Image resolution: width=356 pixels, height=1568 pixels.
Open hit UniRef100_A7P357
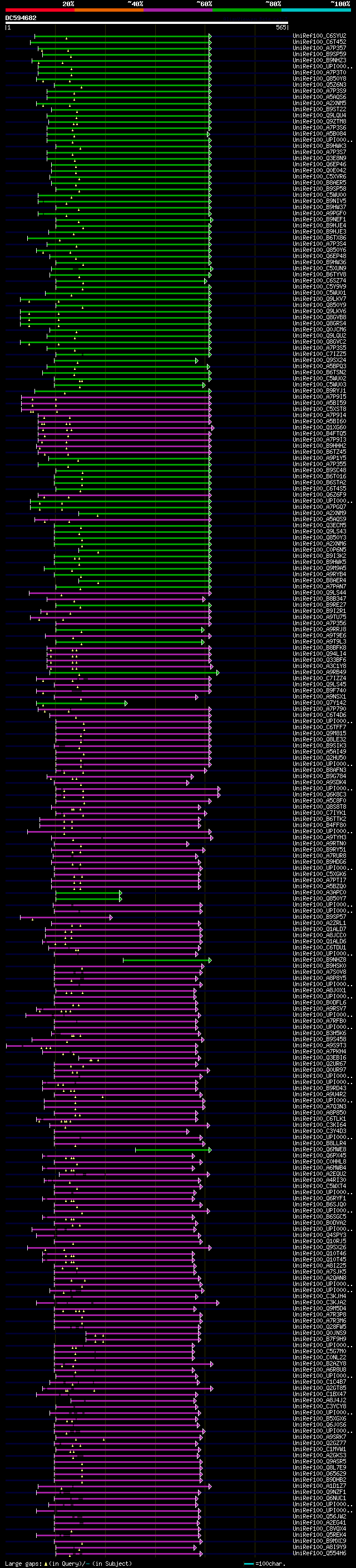319,48
